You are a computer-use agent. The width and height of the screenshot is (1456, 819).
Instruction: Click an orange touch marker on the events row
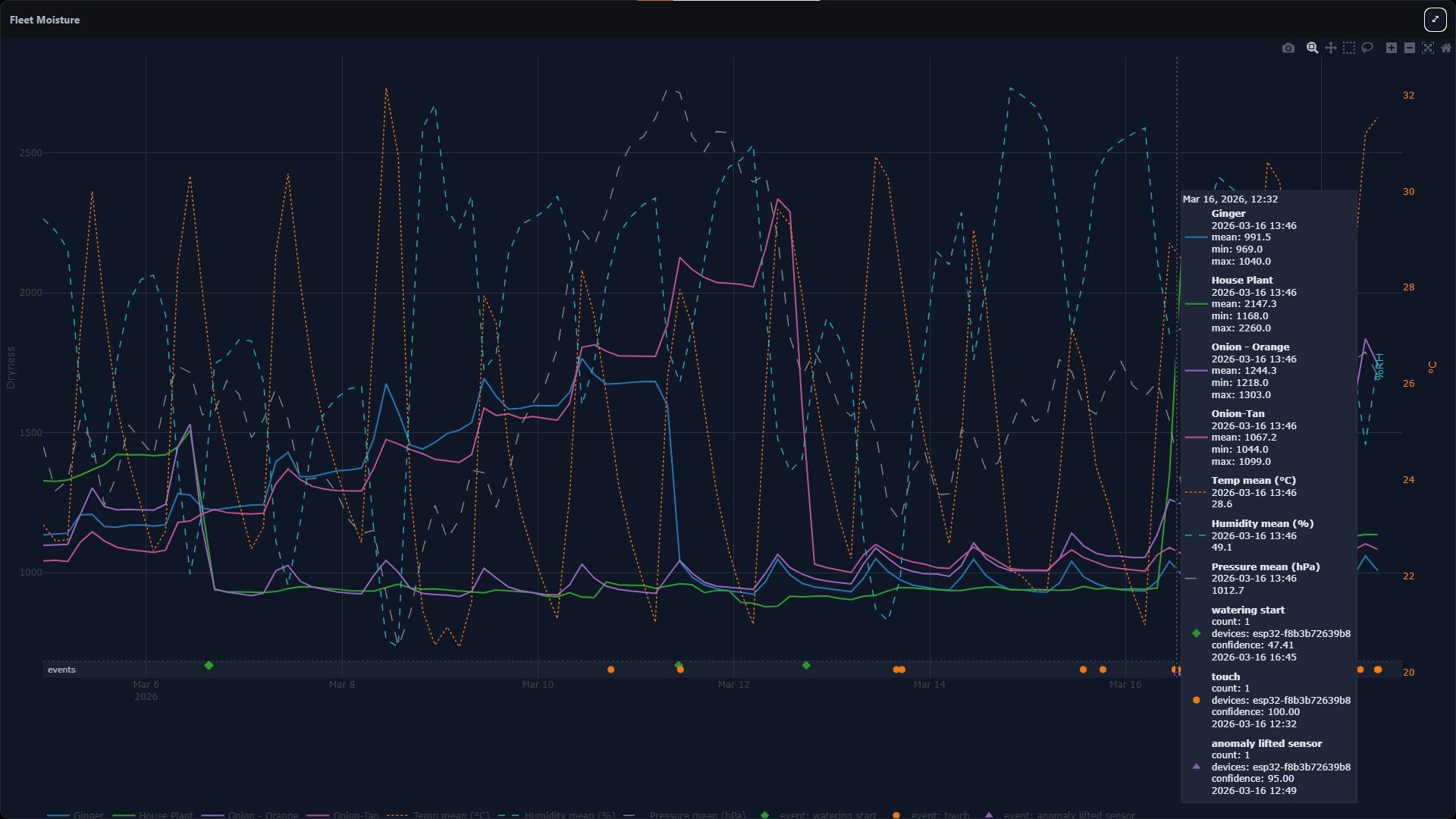(610, 670)
